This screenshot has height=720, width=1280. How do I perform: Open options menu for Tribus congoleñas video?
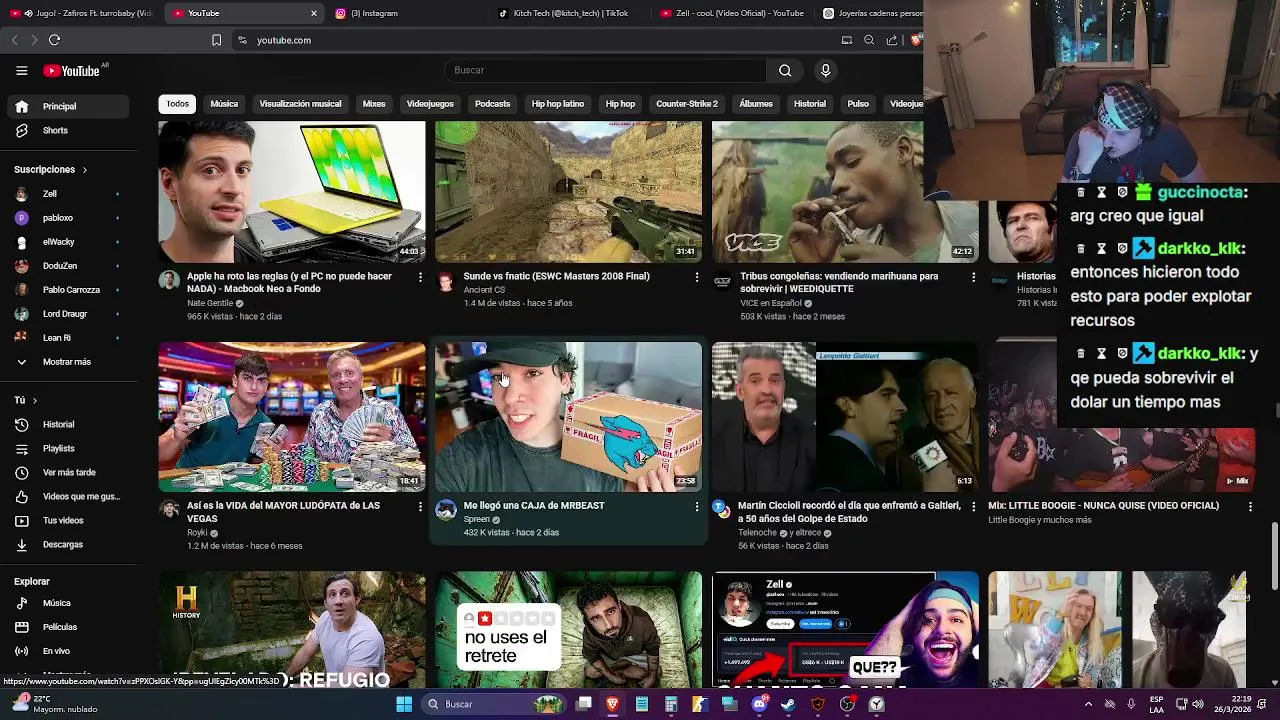coord(973,277)
